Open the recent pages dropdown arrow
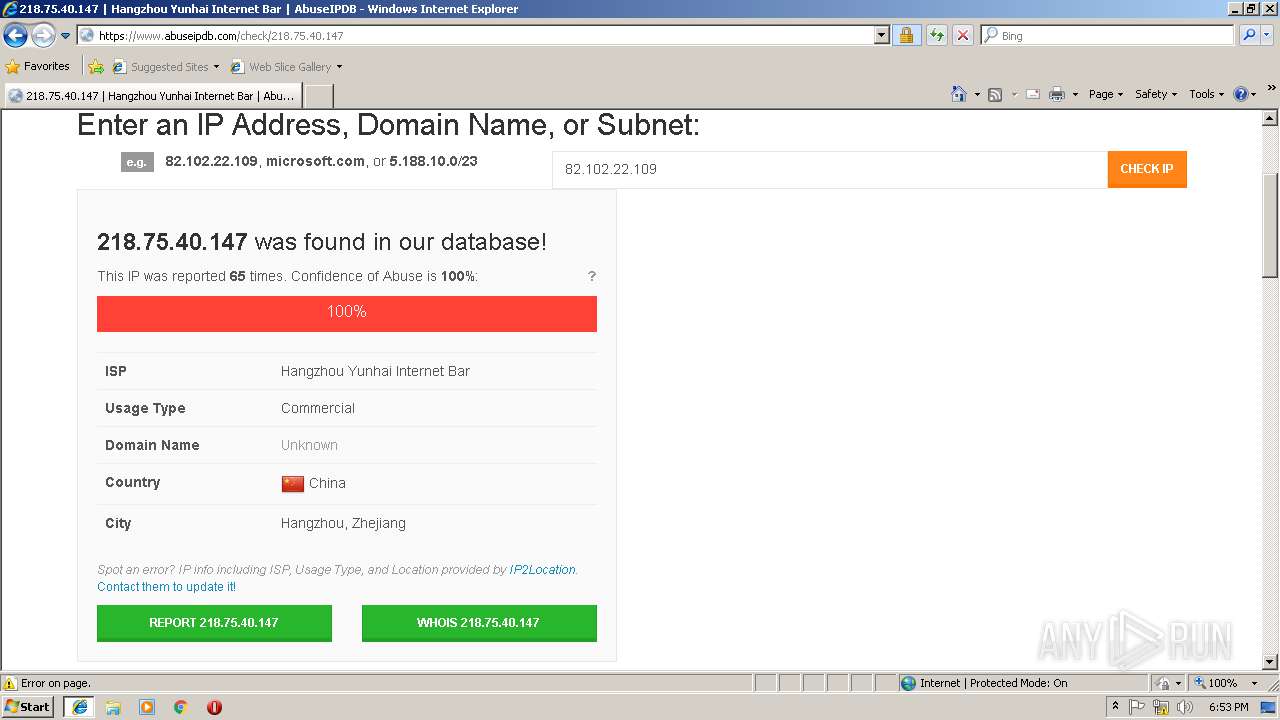The image size is (1280, 720). click(66, 36)
